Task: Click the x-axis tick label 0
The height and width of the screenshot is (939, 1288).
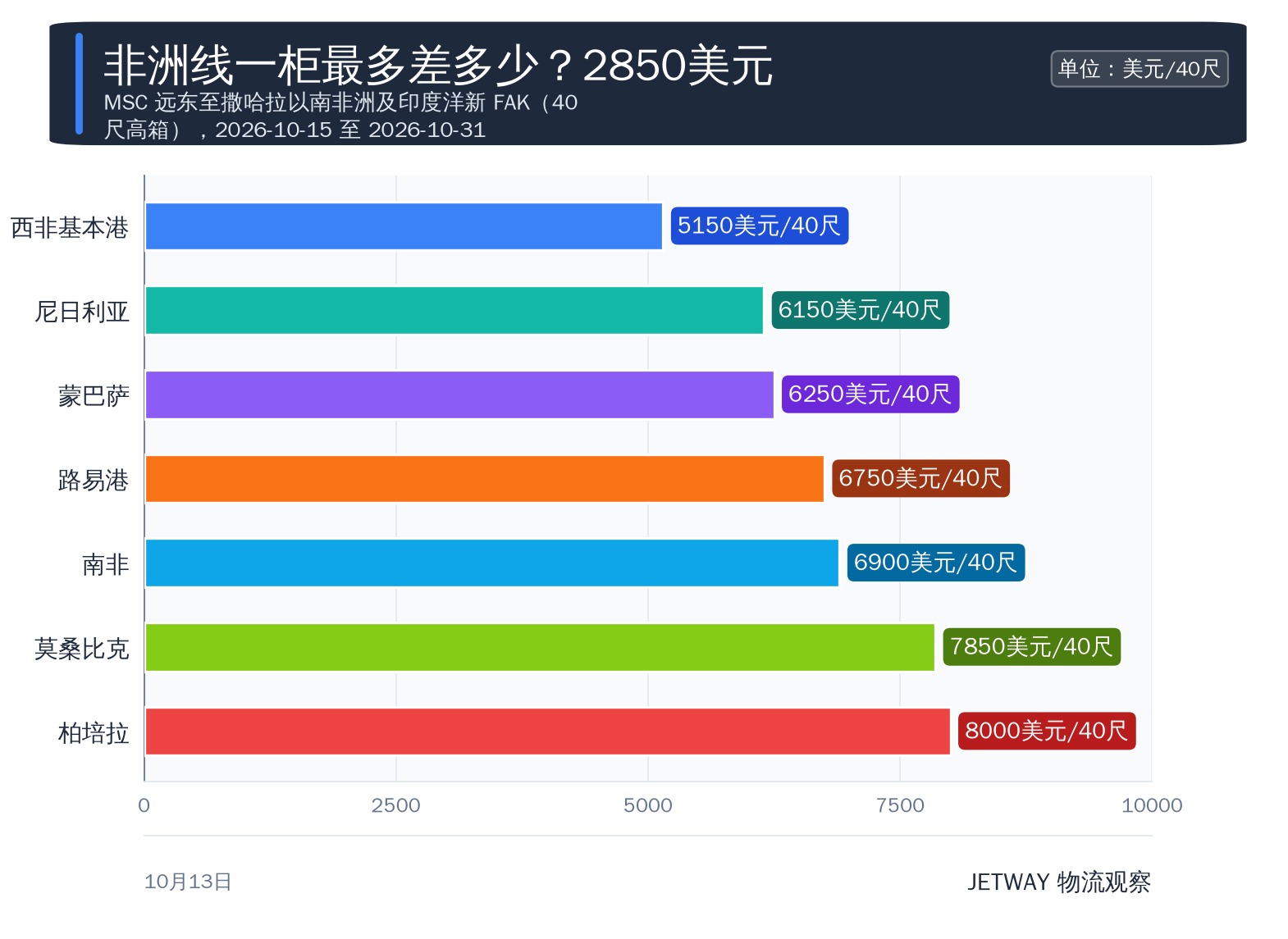Action: (x=144, y=805)
